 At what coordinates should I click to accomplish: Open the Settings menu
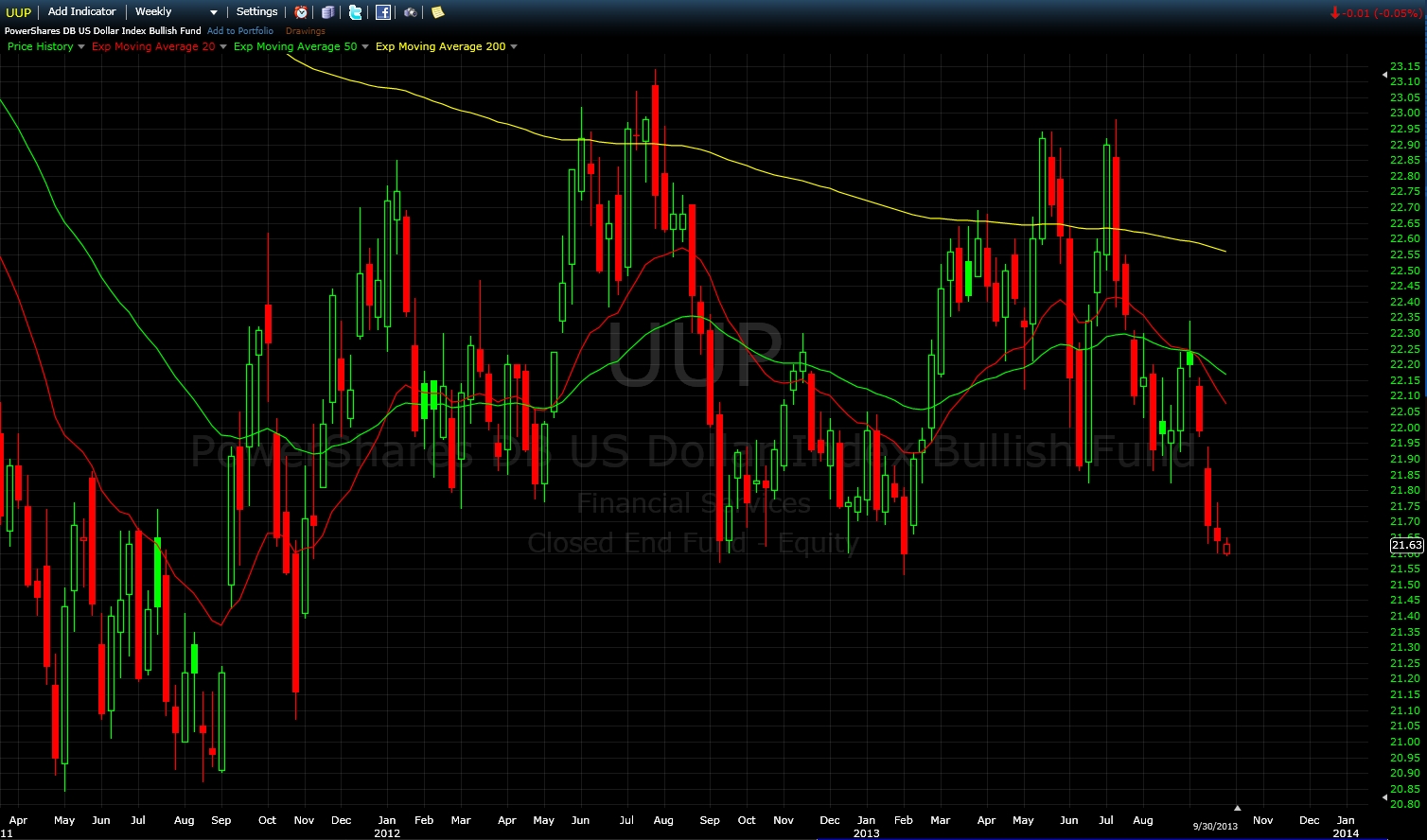click(256, 11)
